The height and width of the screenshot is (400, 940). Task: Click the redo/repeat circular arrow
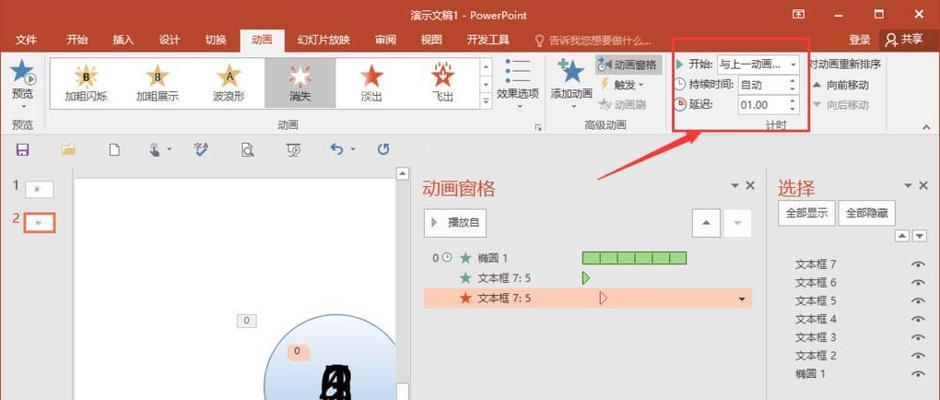coord(384,149)
